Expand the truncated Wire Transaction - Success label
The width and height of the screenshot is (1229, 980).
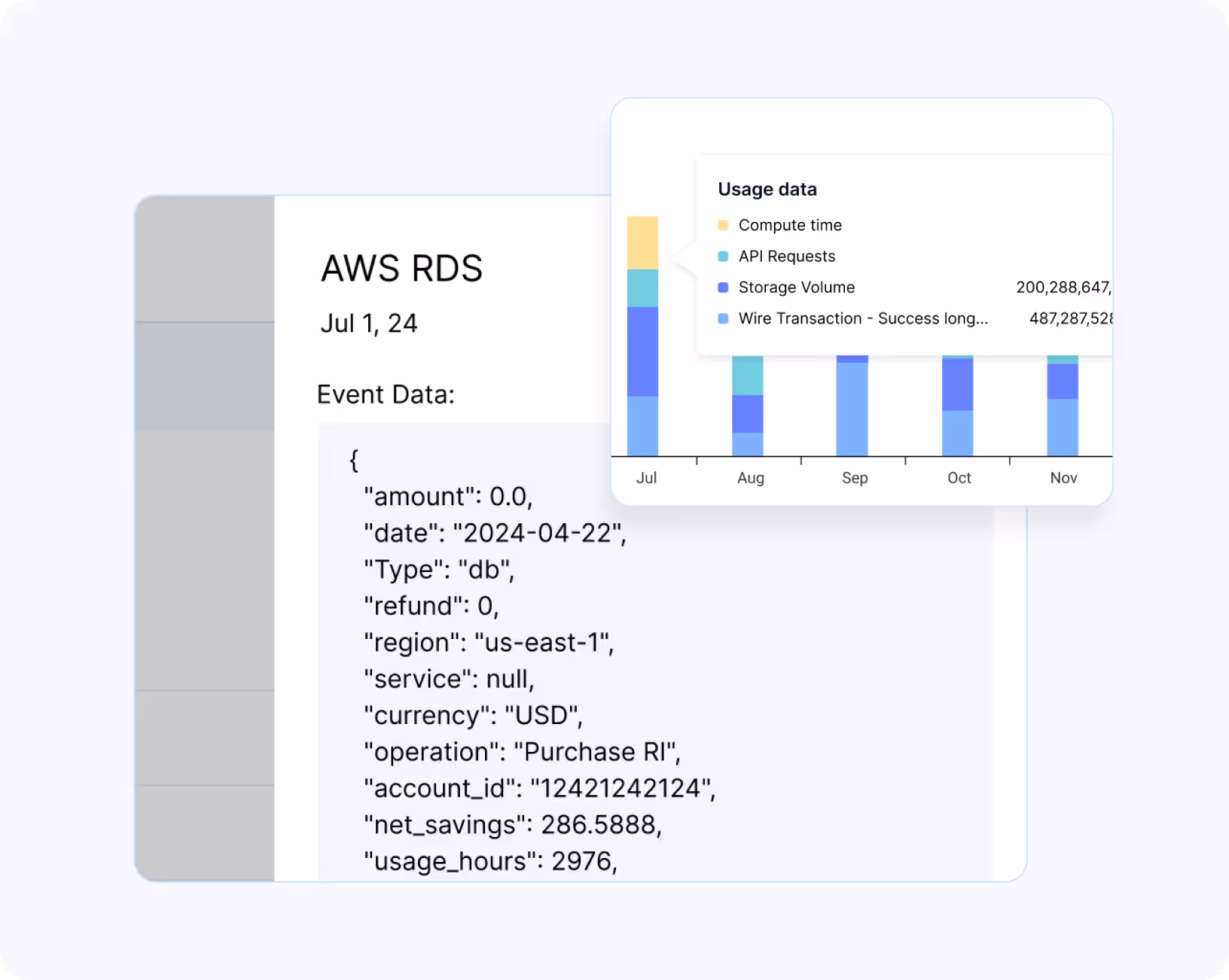pyautogui.click(x=863, y=318)
